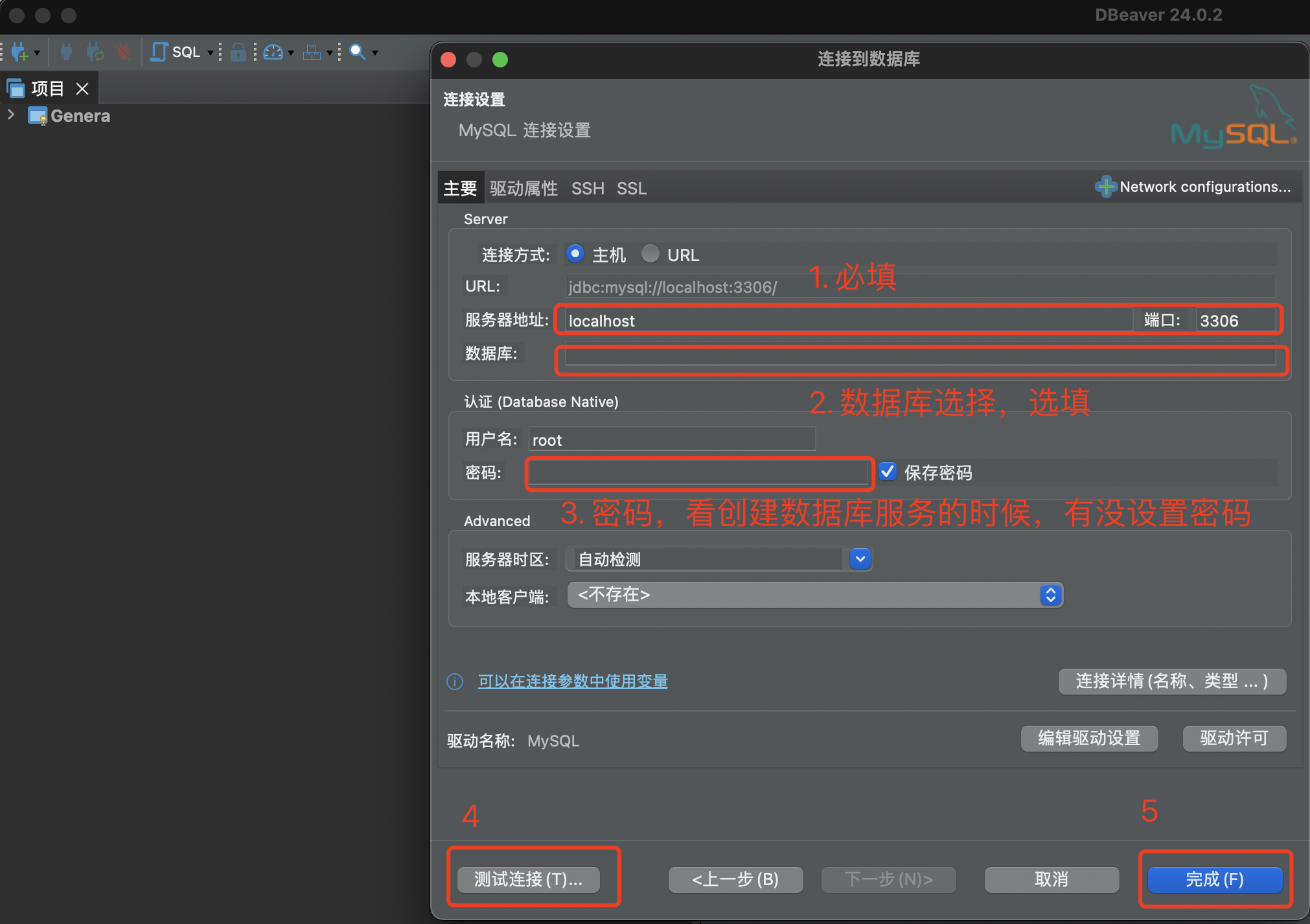Select 主机 connection radio button
The height and width of the screenshot is (924, 1310).
click(575, 253)
